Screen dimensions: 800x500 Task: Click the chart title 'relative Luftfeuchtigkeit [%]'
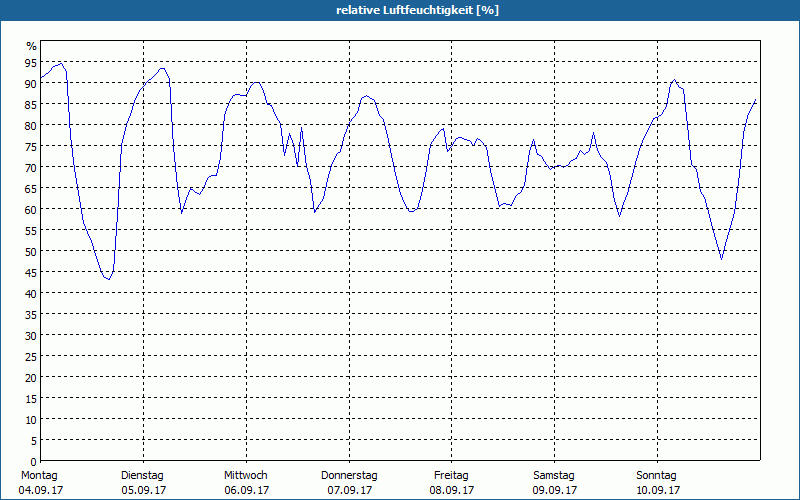(417, 10)
